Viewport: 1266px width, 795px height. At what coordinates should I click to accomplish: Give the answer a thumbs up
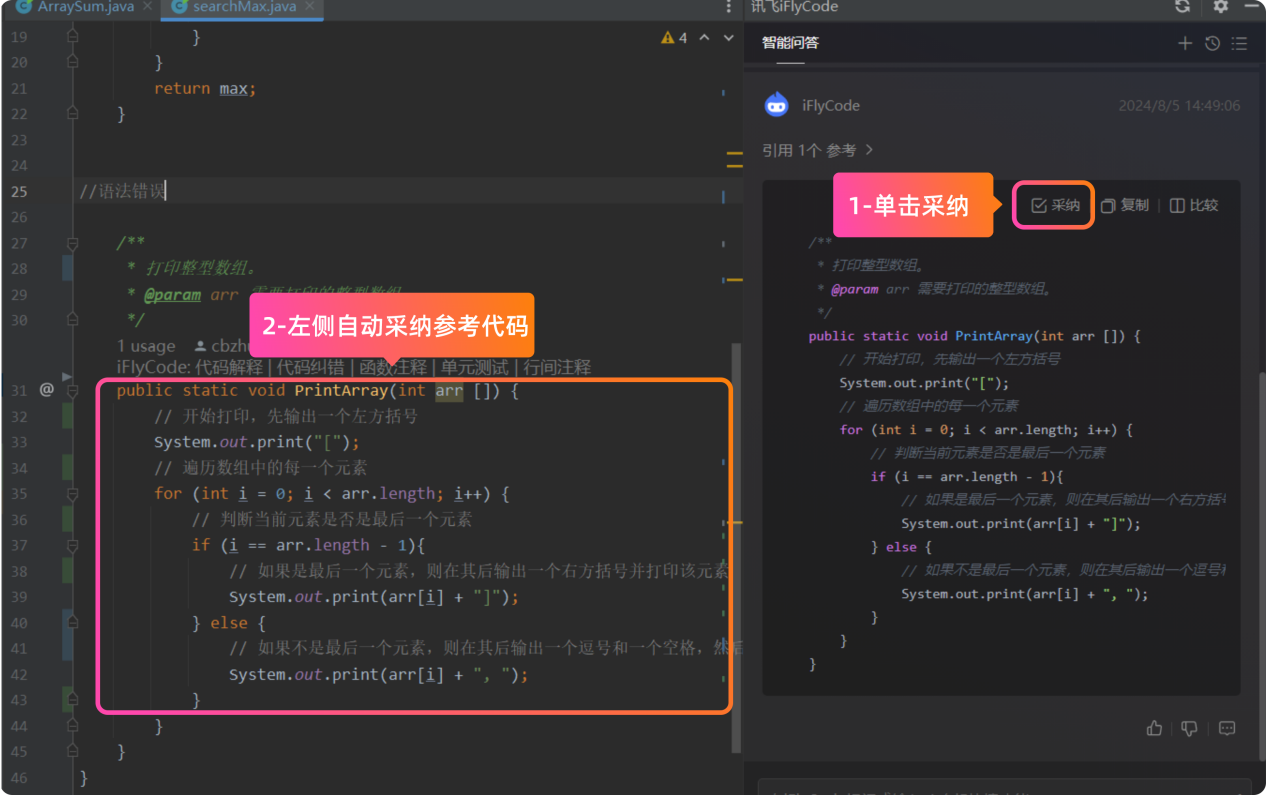coord(1155,728)
